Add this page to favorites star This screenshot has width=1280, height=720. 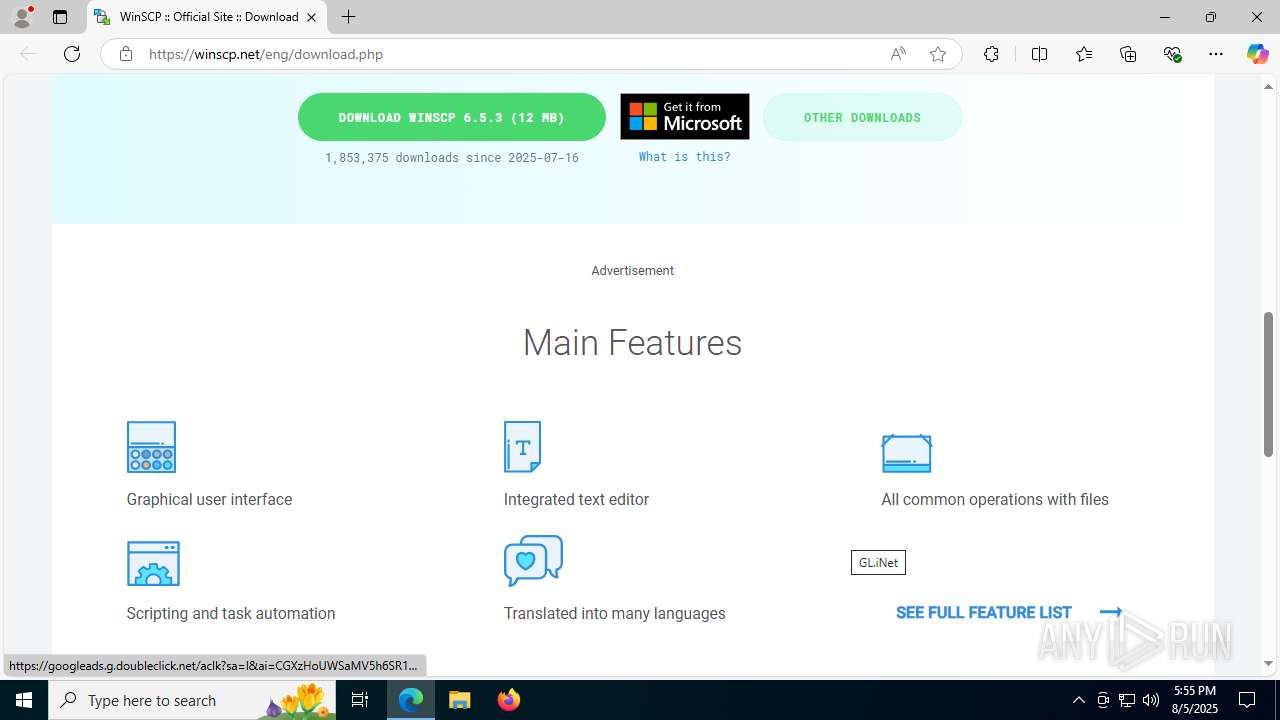coord(937,54)
